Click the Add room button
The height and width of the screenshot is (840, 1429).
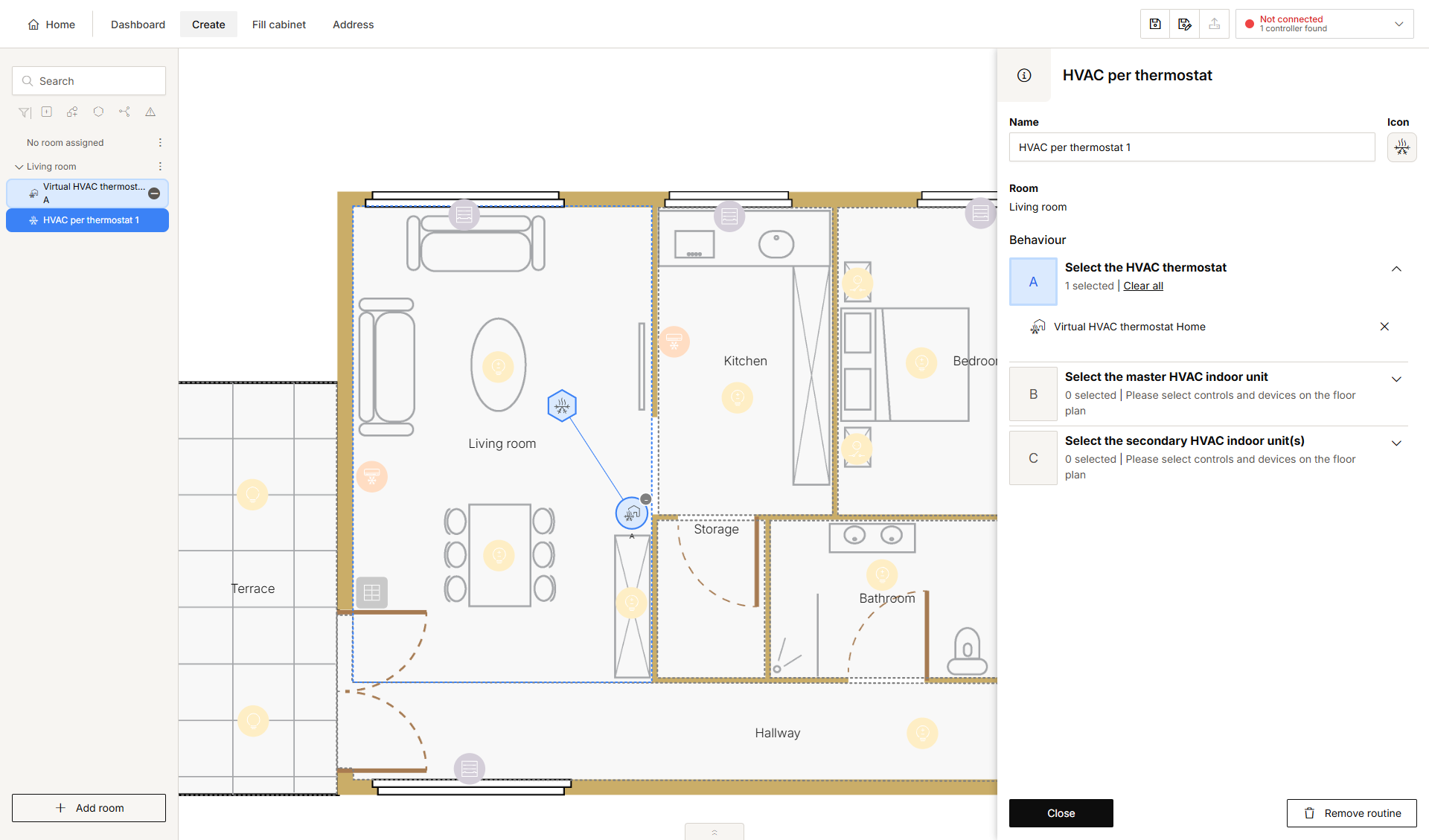[x=89, y=808]
